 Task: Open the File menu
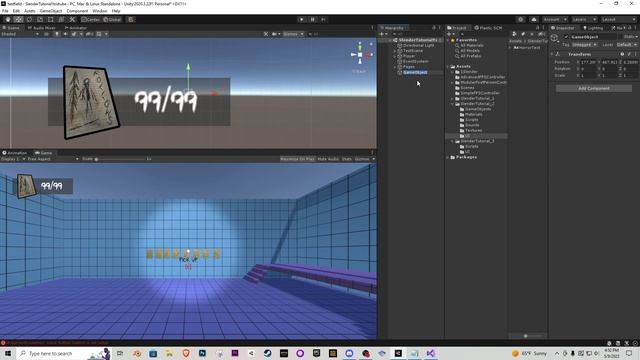tap(5, 11)
